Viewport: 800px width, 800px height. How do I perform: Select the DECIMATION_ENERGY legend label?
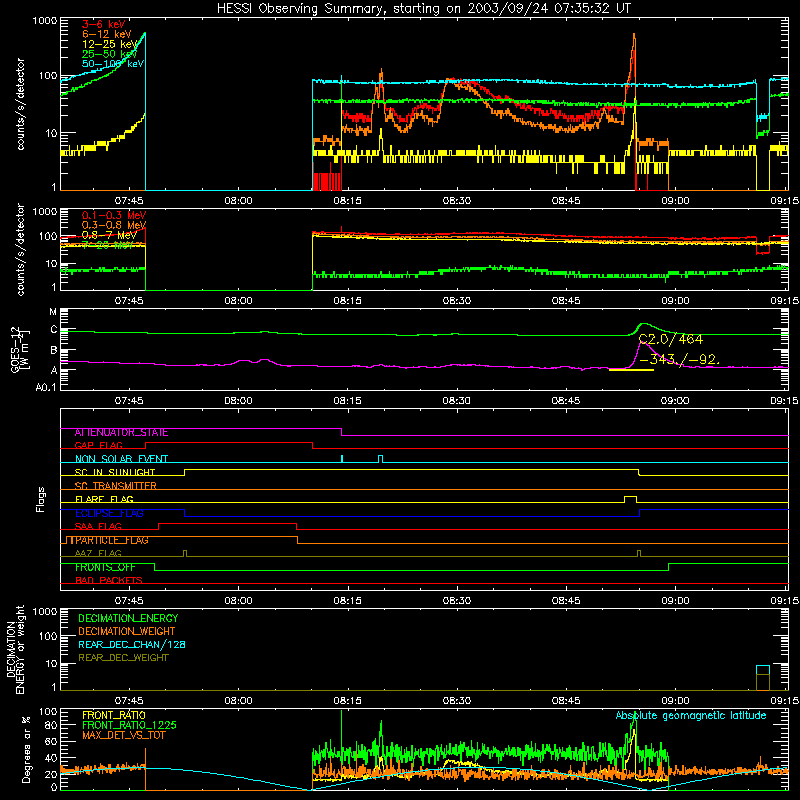[128, 618]
